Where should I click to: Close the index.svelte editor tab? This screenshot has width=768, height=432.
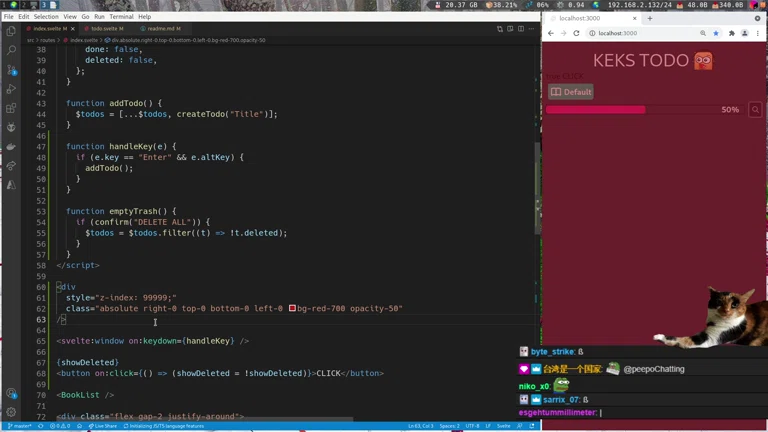click(72, 29)
